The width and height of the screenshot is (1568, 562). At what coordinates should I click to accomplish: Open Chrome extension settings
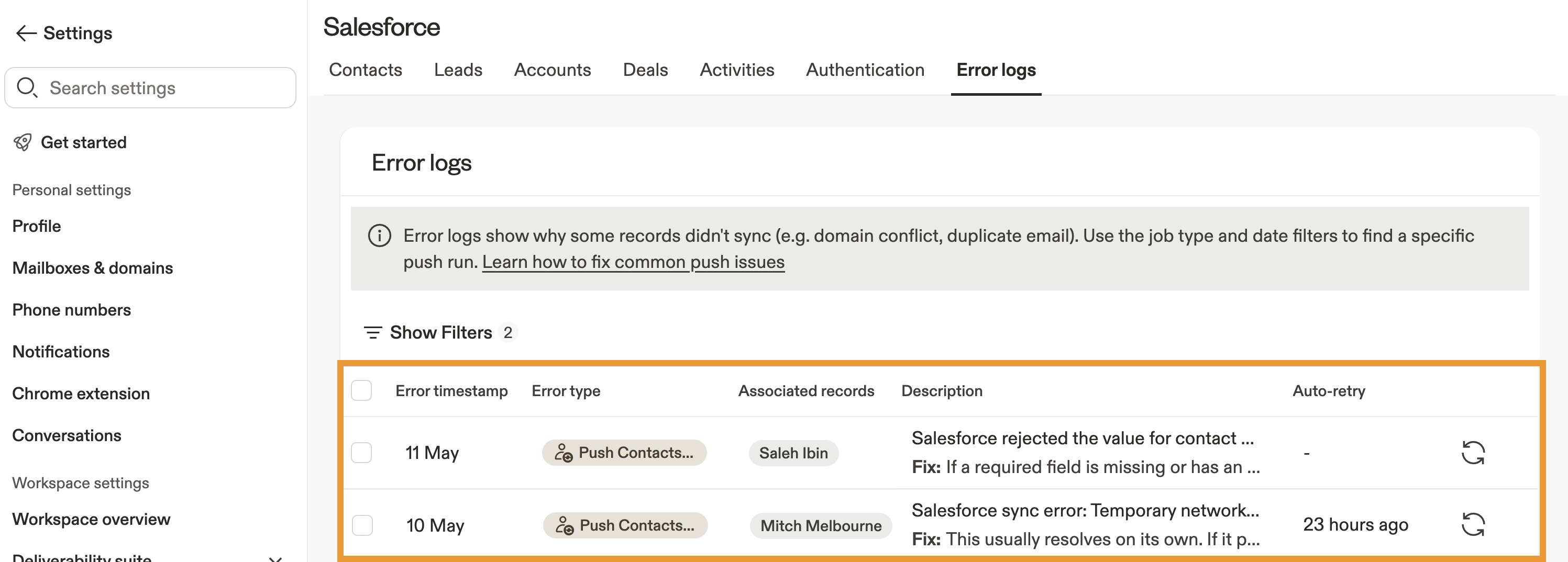pos(81,394)
